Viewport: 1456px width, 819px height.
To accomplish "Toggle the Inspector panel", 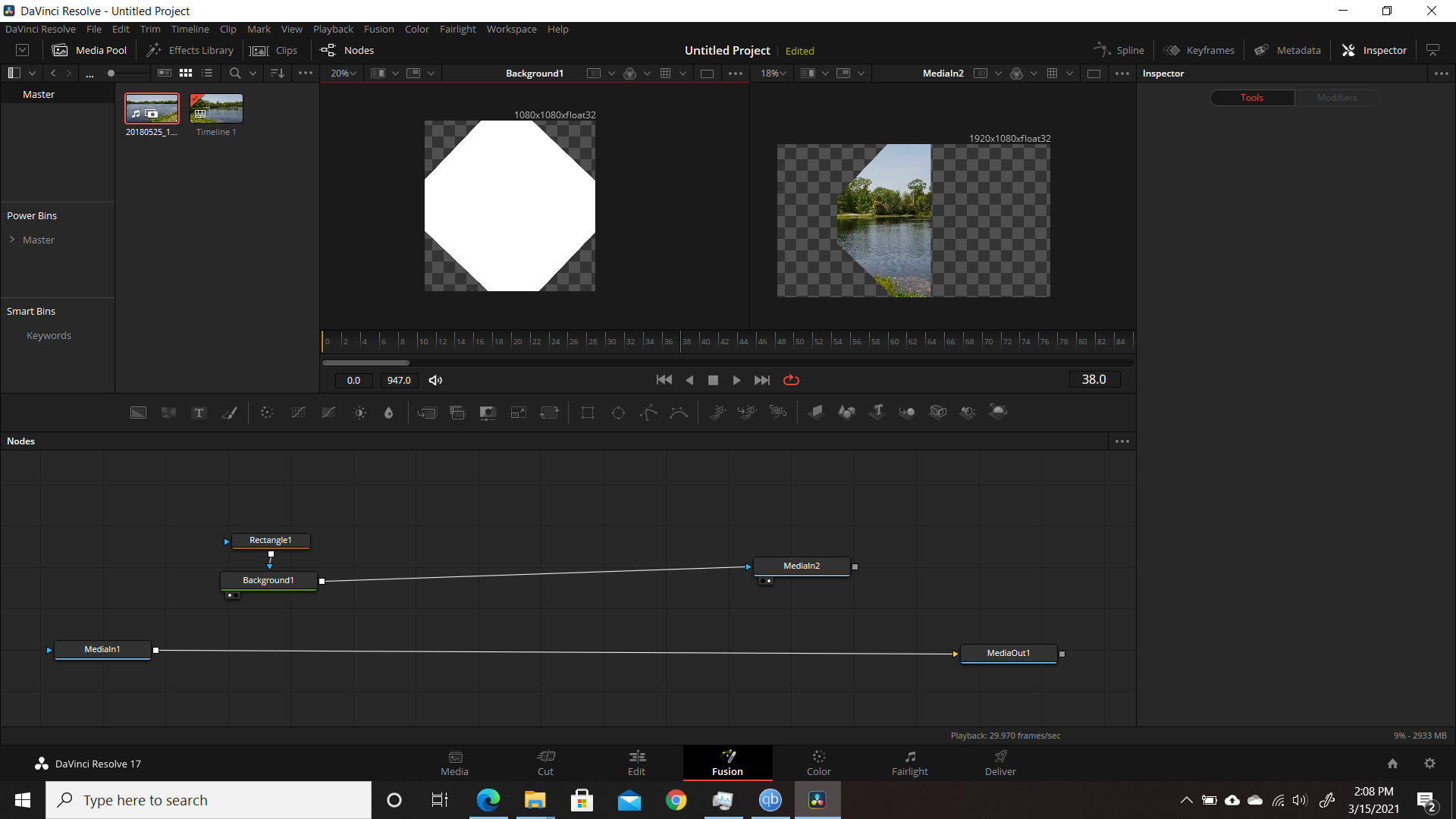I will 1374,50.
